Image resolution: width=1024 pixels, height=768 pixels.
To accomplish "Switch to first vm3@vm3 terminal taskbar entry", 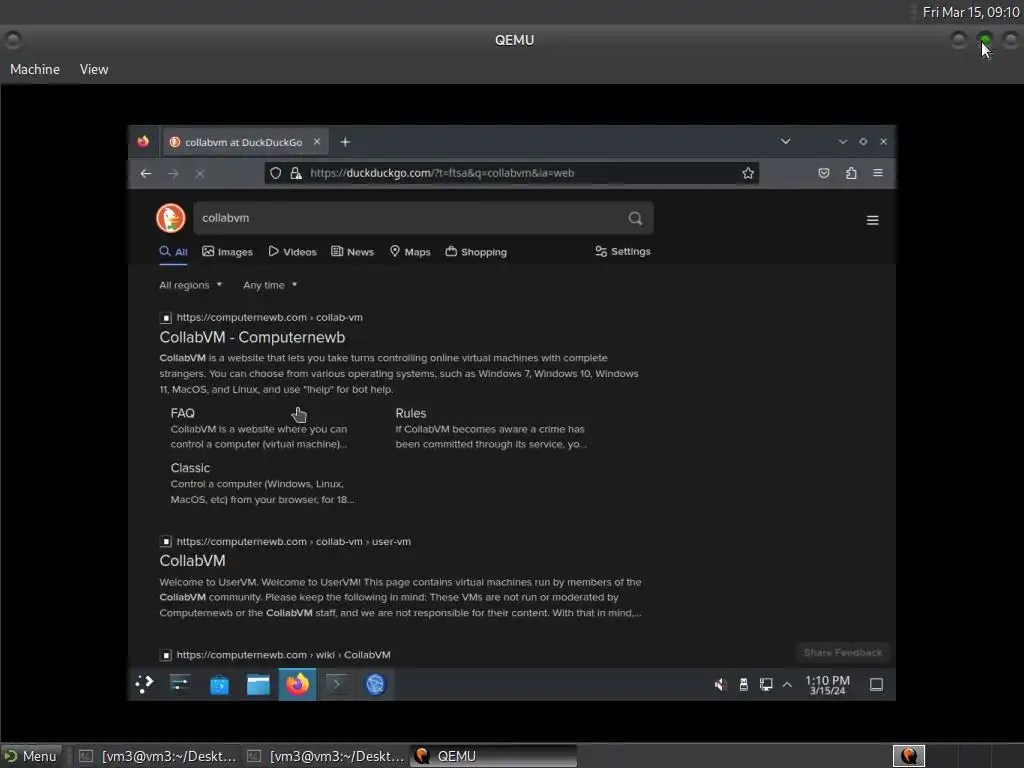I will pyautogui.click(x=157, y=756).
